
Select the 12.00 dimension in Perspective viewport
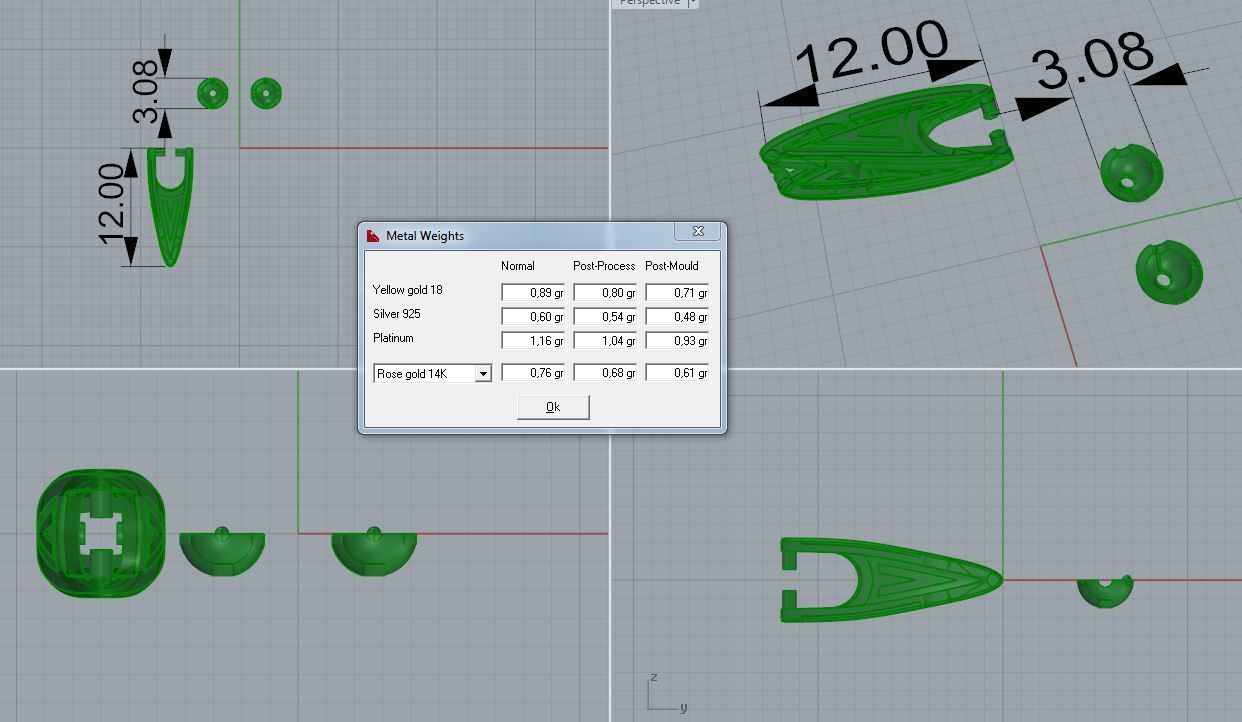[872, 52]
